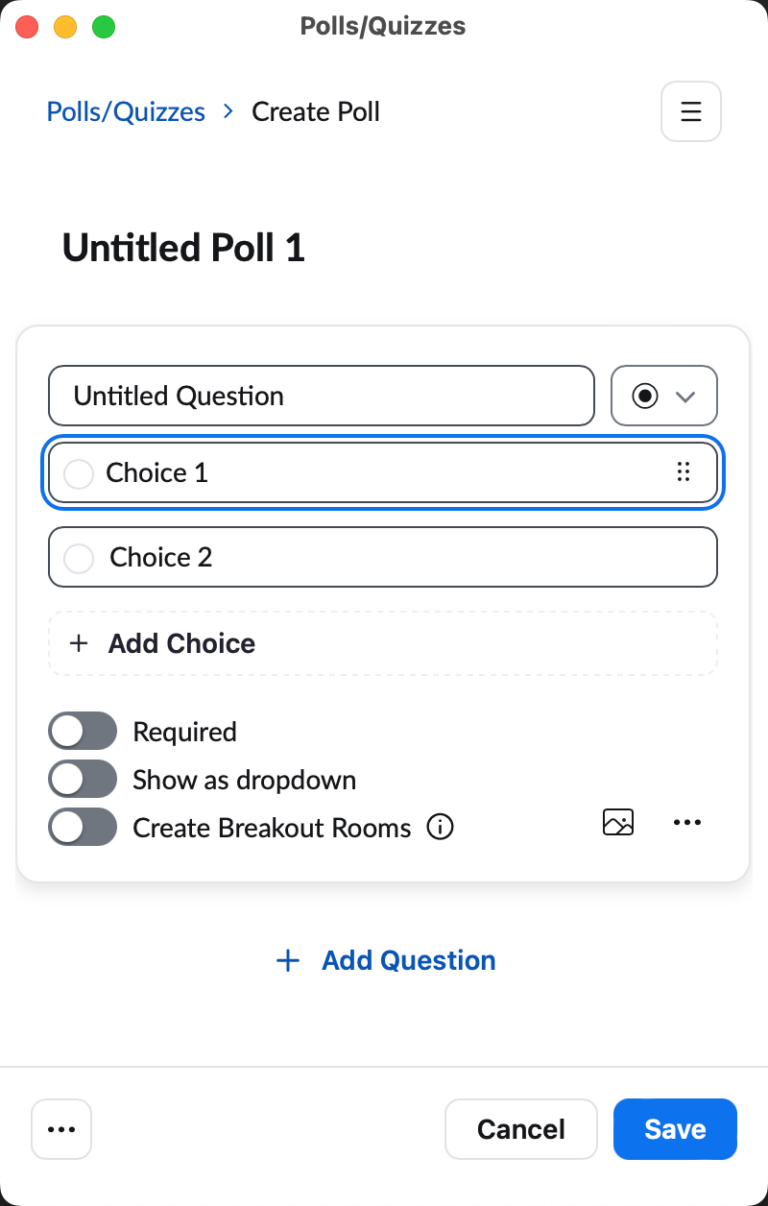768x1206 pixels.
Task: Select the Untitled Poll 1 title
Action: (183, 247)
